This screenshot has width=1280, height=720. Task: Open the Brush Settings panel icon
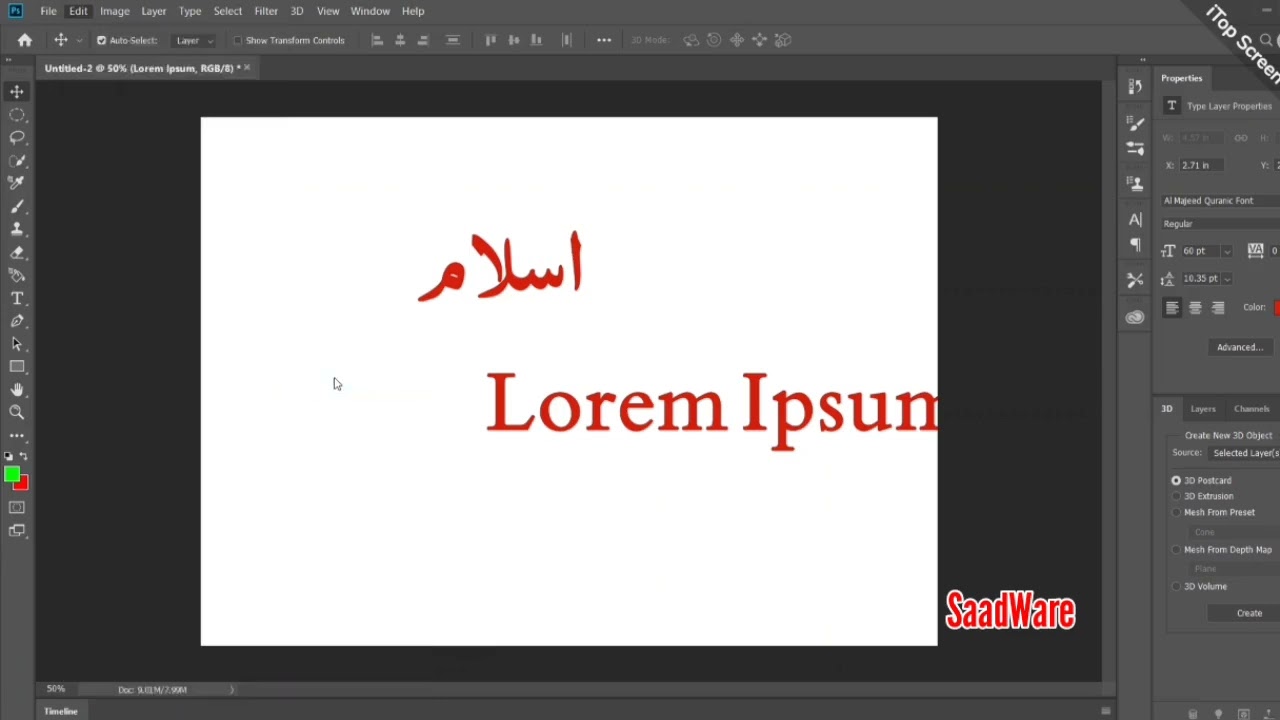click(1135, 123)
